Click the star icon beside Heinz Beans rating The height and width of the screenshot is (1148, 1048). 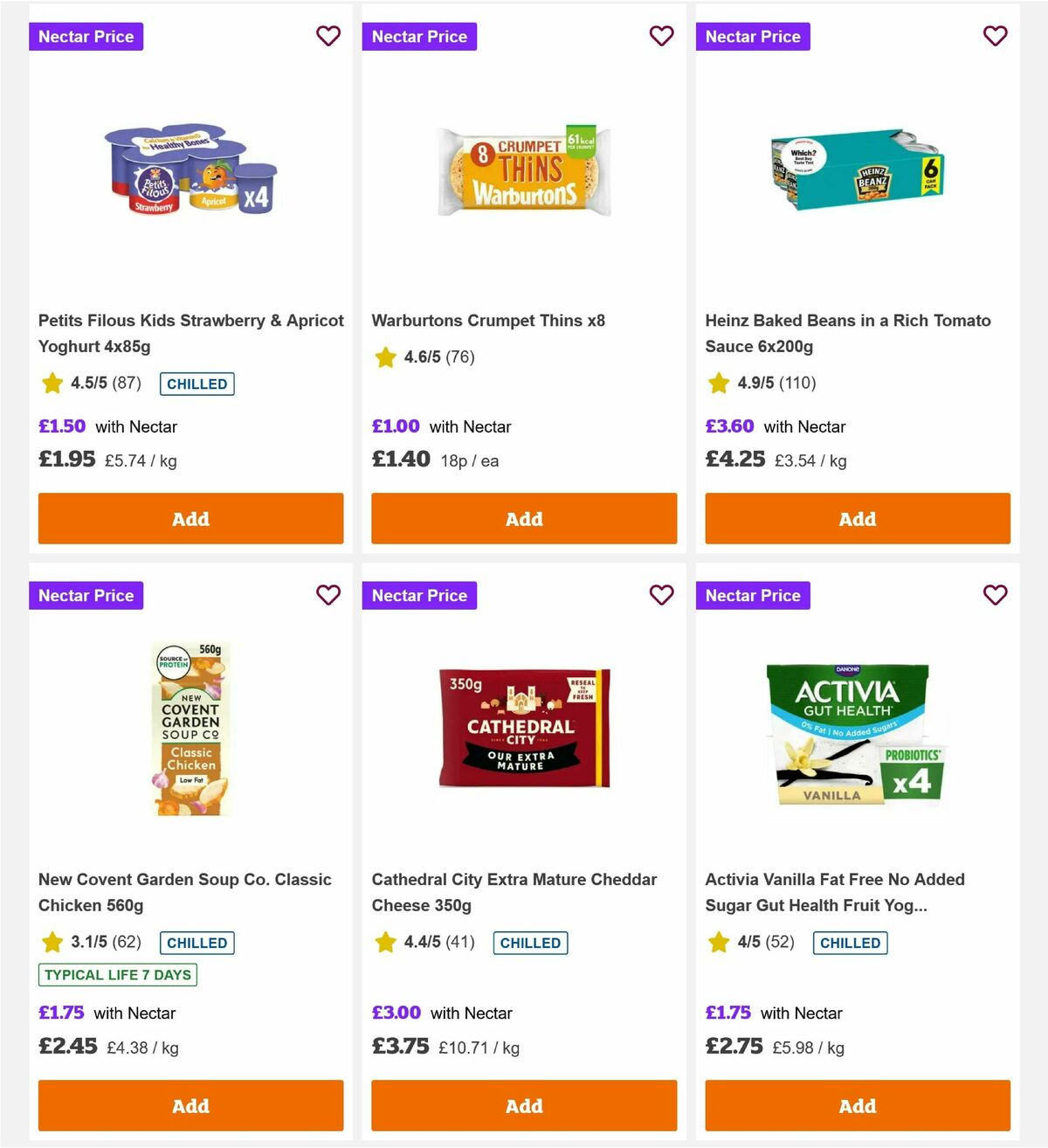click(719, 383)
